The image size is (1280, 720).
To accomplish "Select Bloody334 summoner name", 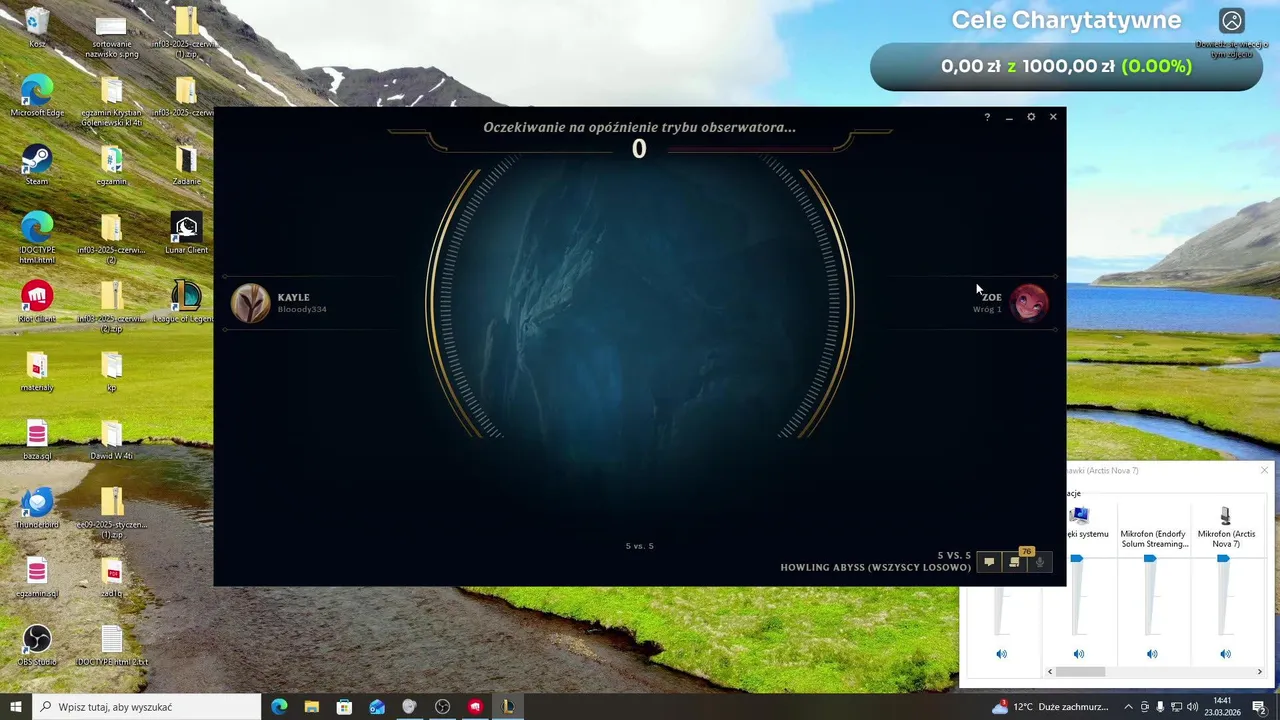I will tap(302, 309).
